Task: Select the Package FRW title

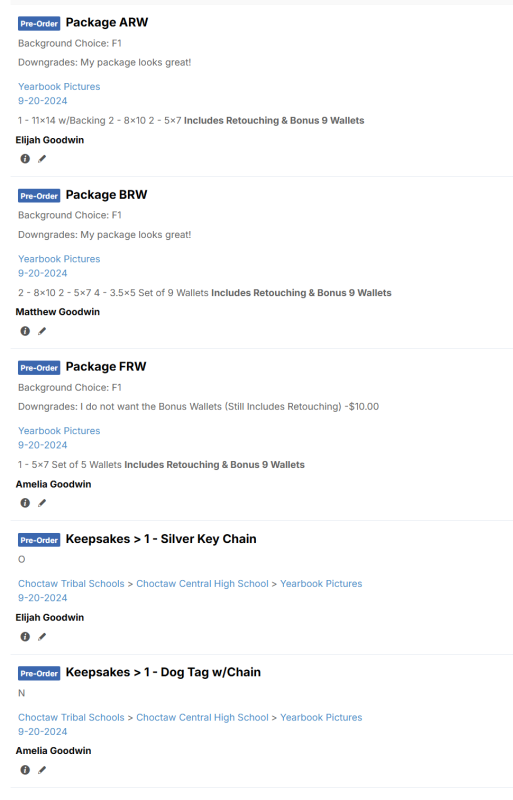Action: pos(106,367)
